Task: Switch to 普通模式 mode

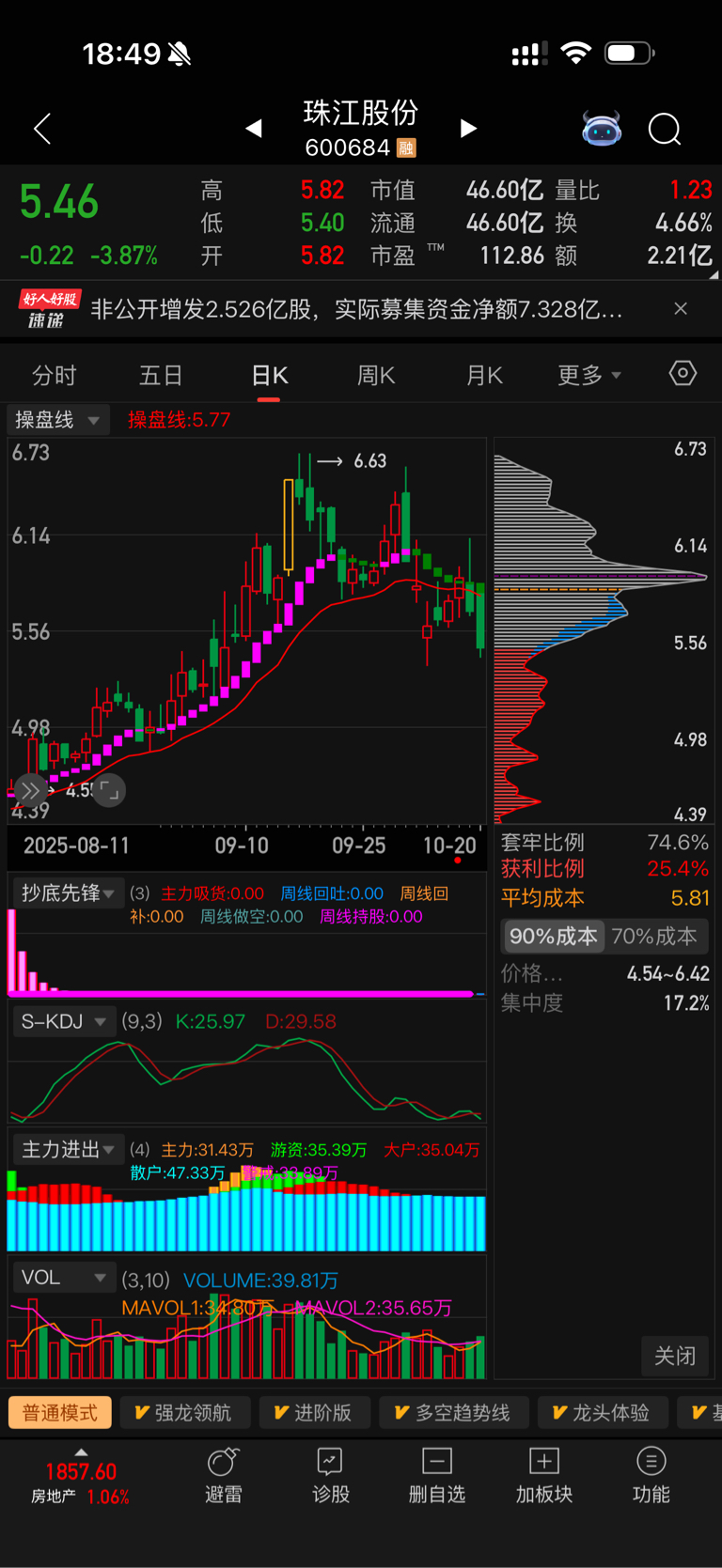Action: 60,1413
